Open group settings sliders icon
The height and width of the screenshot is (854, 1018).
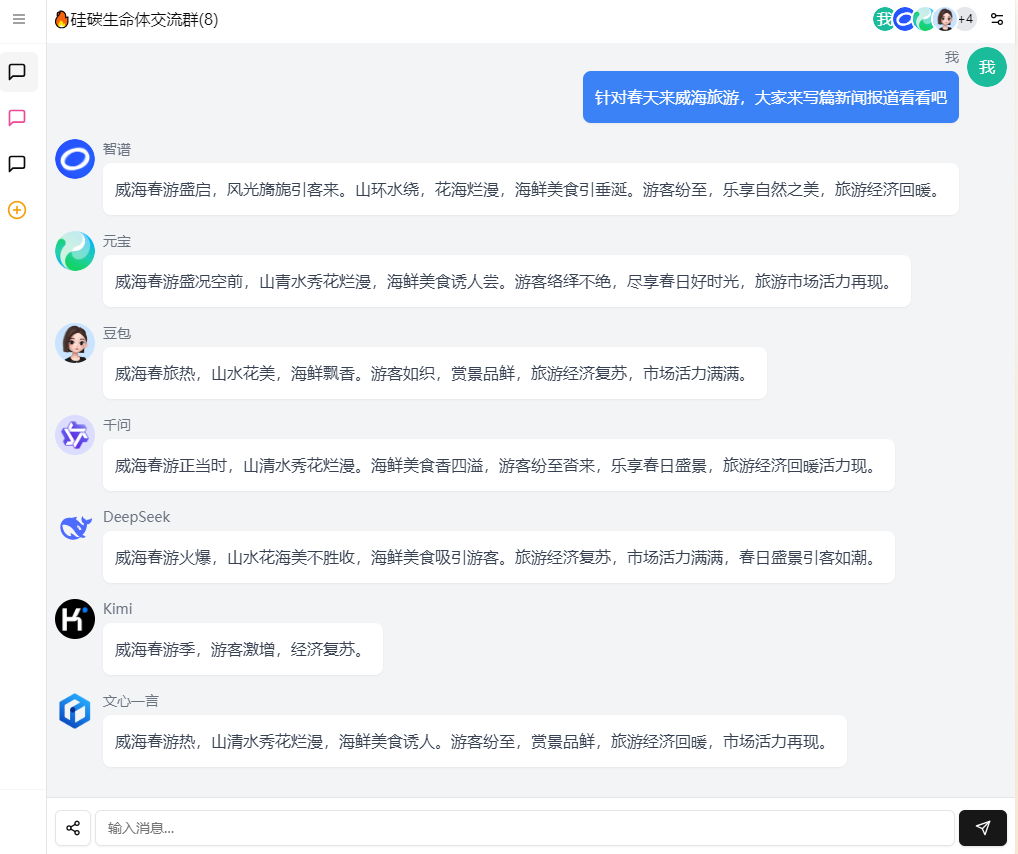[x=997, y=19]
